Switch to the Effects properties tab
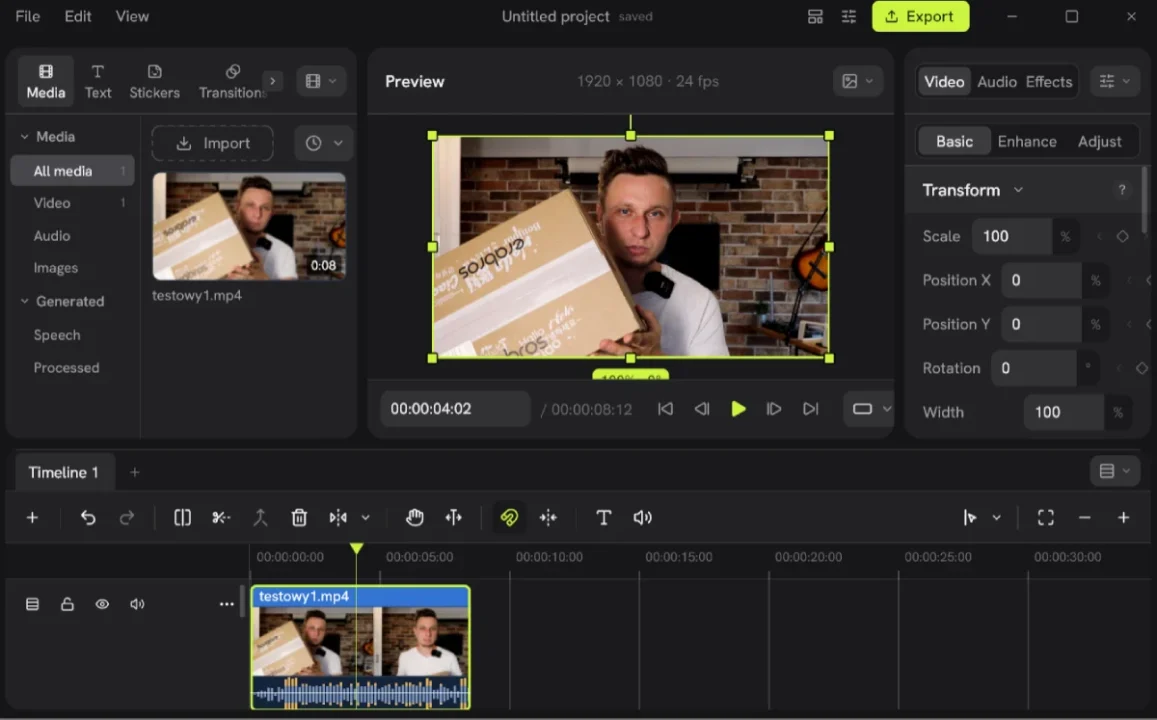The height and width of the screenshot is (720, 1157). click(x=1049, y=82)
